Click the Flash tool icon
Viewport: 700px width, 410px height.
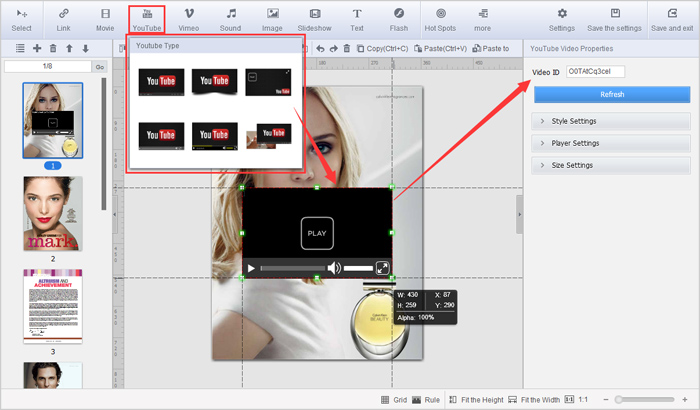point(398,18)
